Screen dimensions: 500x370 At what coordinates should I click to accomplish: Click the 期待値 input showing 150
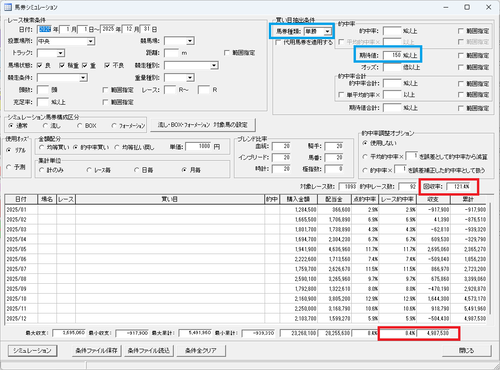[x=392, y=55]
